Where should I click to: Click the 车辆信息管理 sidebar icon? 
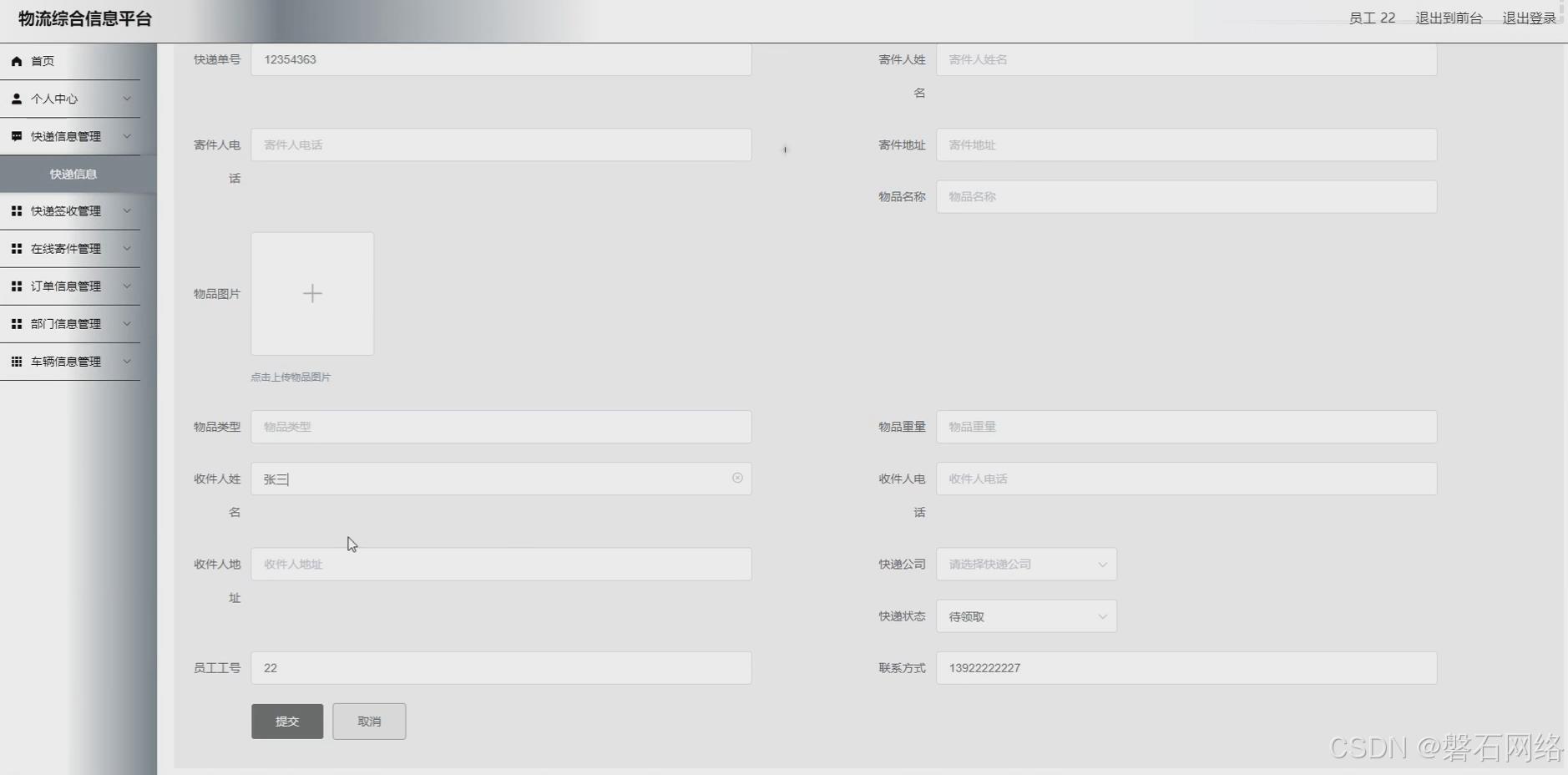tap(16, 361)
